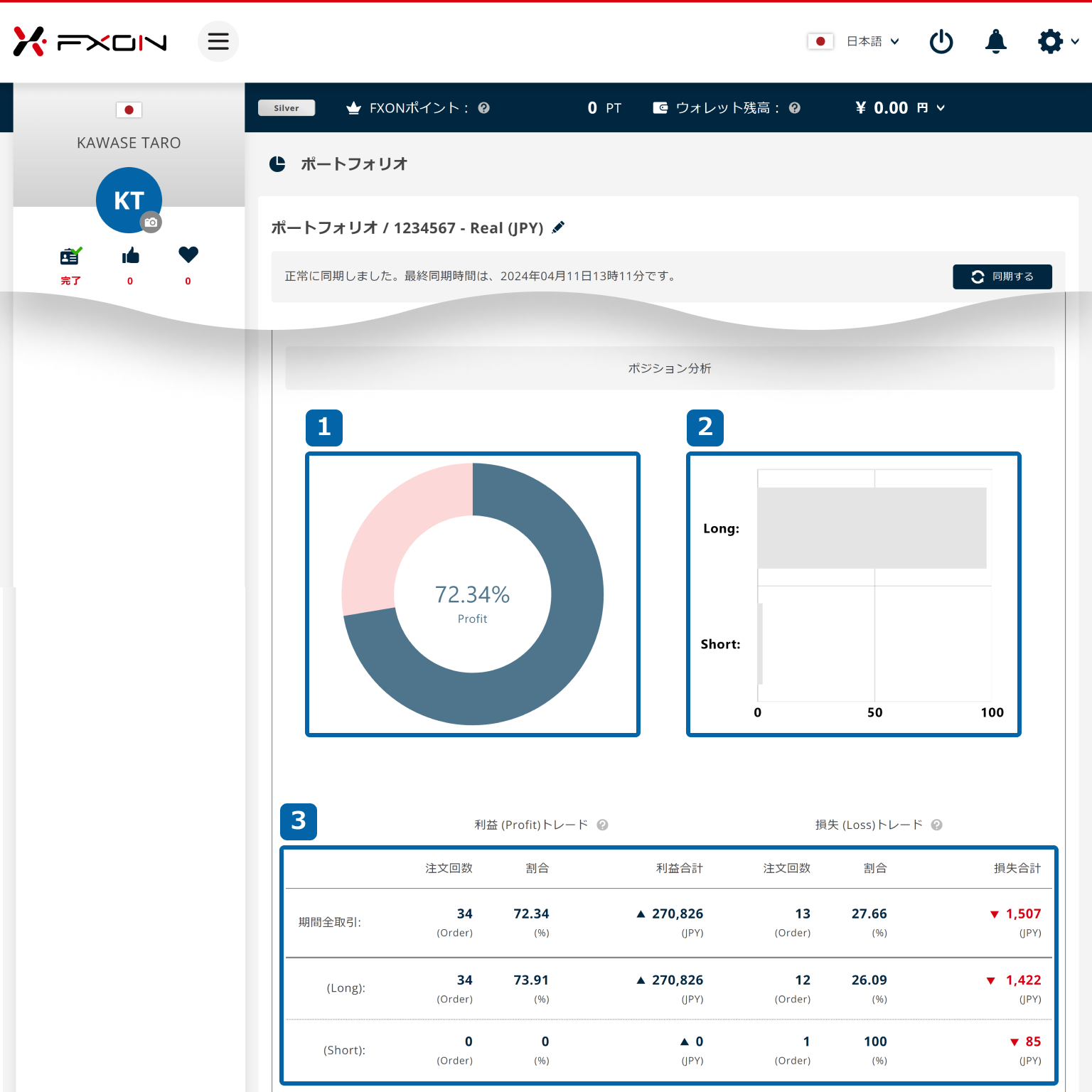Edit portfolio name with pencil icon
The height and width of the screenshot is (1092, 1092).
(x=559, y=227)
